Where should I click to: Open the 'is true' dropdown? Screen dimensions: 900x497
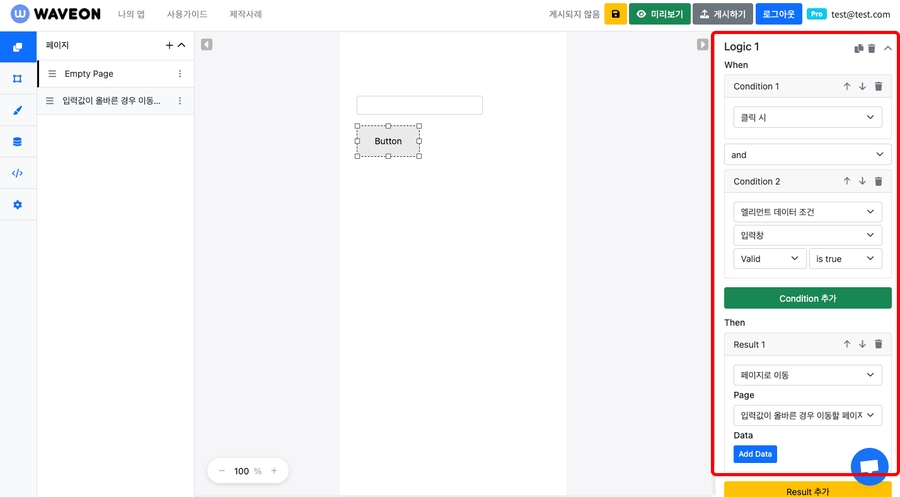[x=845, y=259]
